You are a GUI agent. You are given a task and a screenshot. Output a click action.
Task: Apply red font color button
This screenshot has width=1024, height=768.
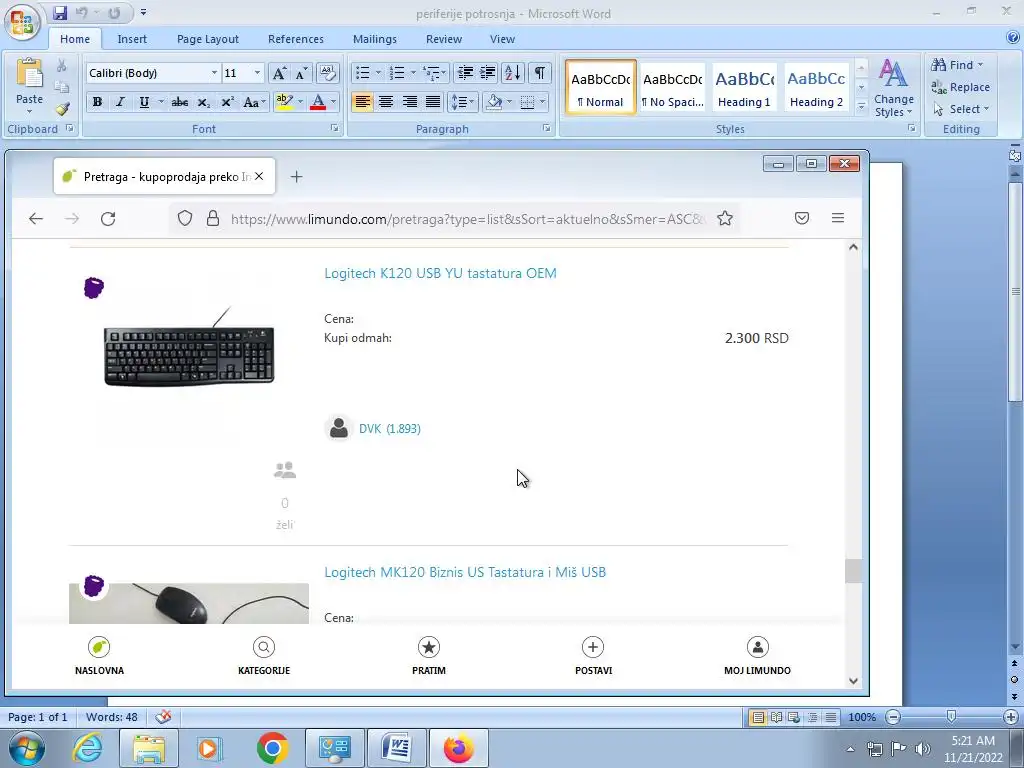[318, 102]
